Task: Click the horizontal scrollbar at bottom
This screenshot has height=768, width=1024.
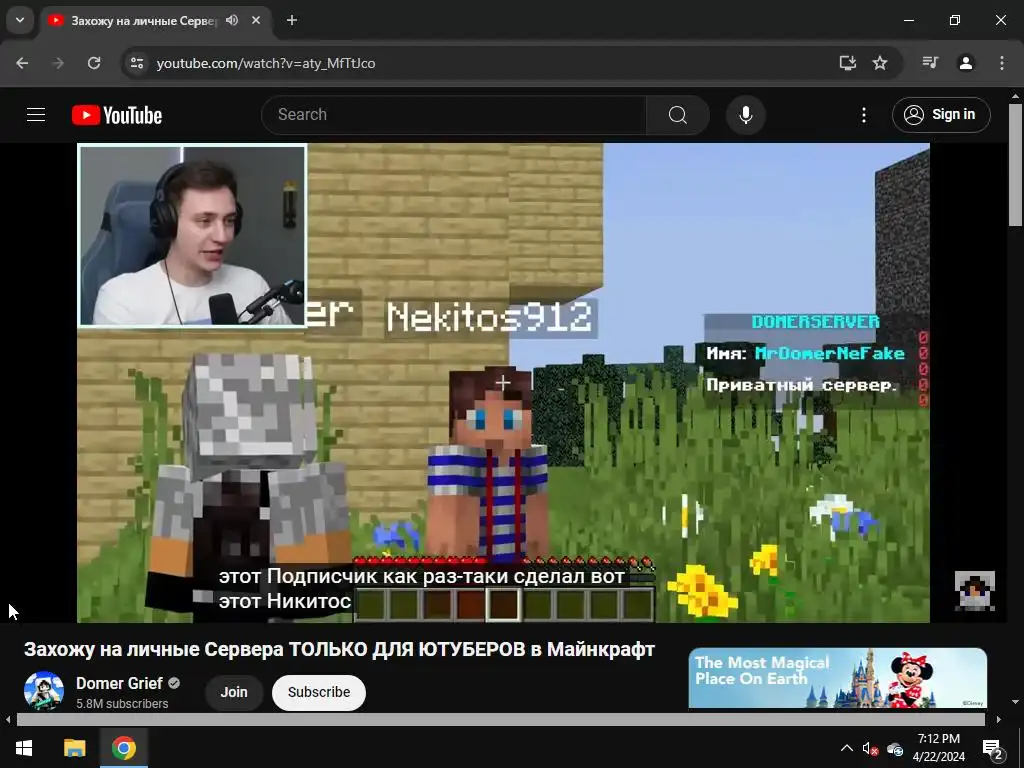Action: point(500,720)
